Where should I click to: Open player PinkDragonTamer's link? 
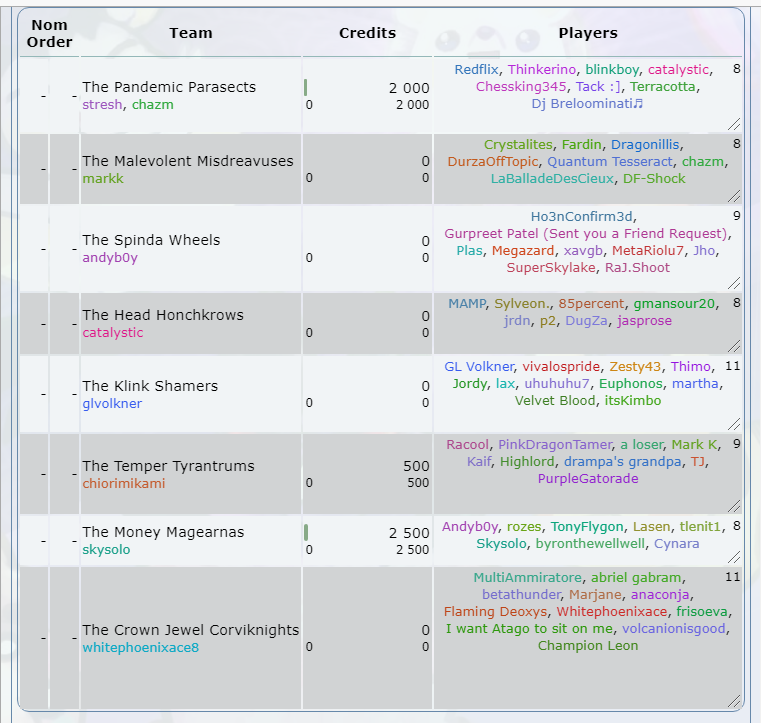[555, 445]
